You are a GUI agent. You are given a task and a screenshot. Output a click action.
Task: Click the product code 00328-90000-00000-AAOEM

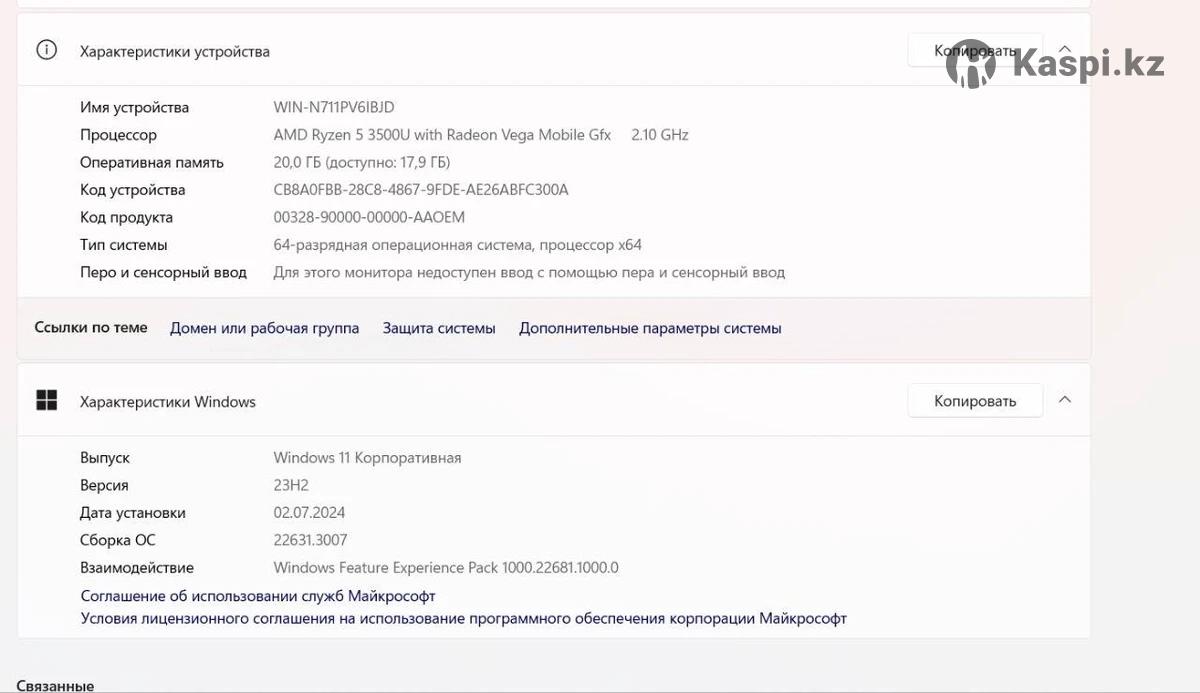[369, 217]
